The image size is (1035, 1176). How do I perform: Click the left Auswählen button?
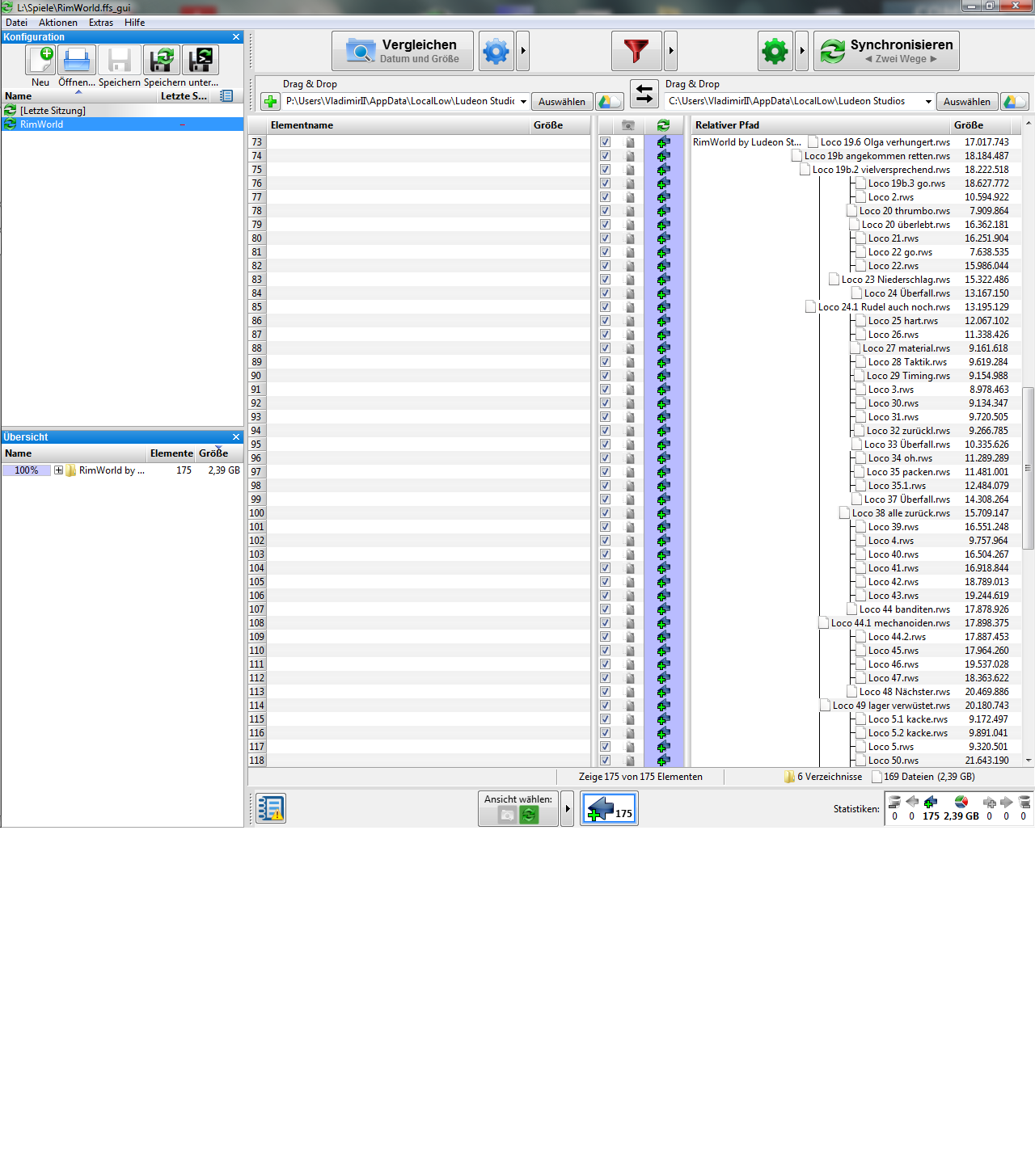click(x=562, y=101)
